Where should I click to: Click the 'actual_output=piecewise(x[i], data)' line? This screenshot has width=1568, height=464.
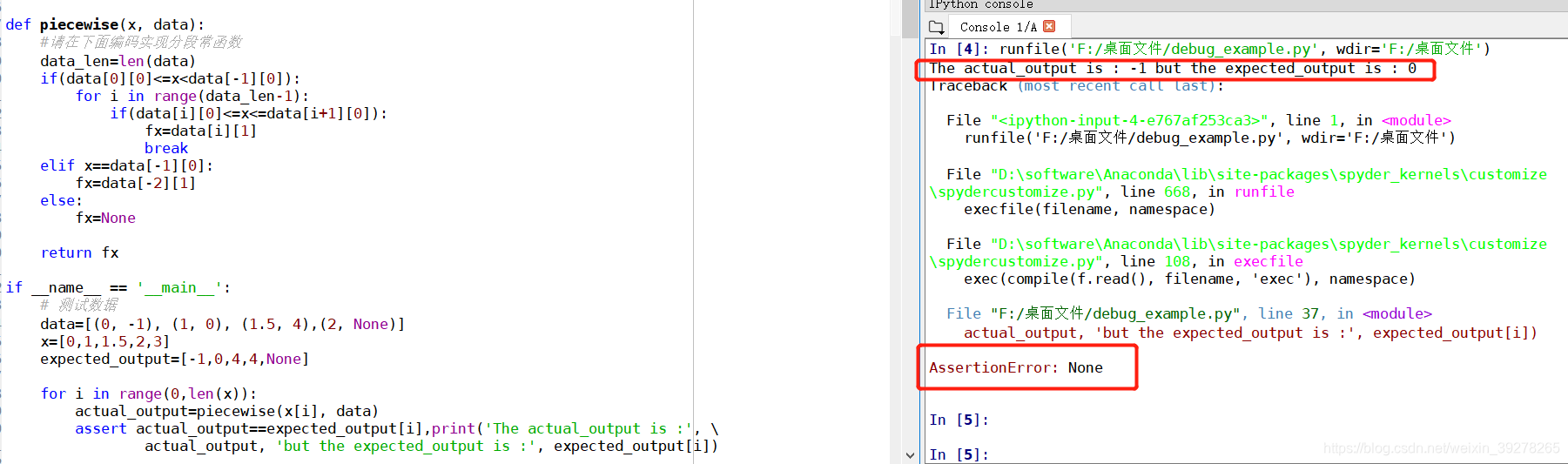[x=226, y=411]
